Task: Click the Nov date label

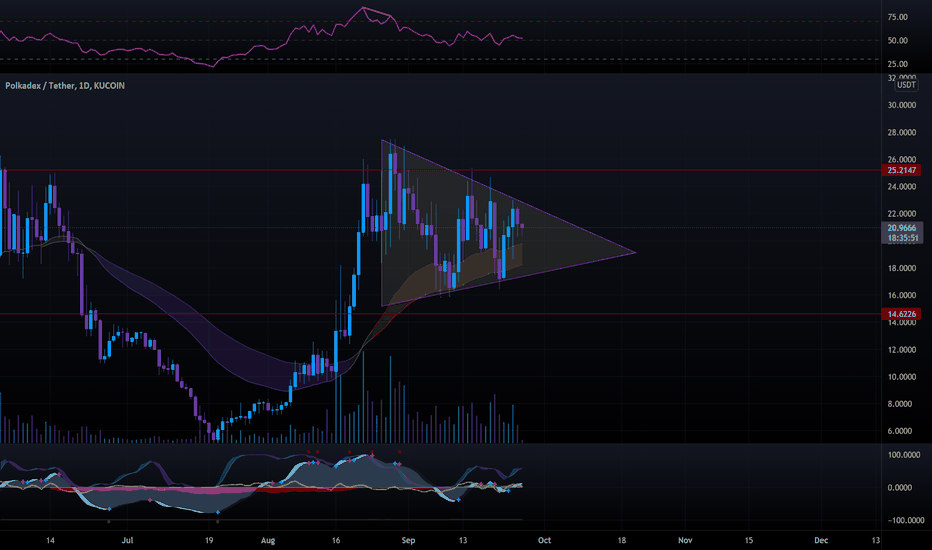Action: point(685,540)
